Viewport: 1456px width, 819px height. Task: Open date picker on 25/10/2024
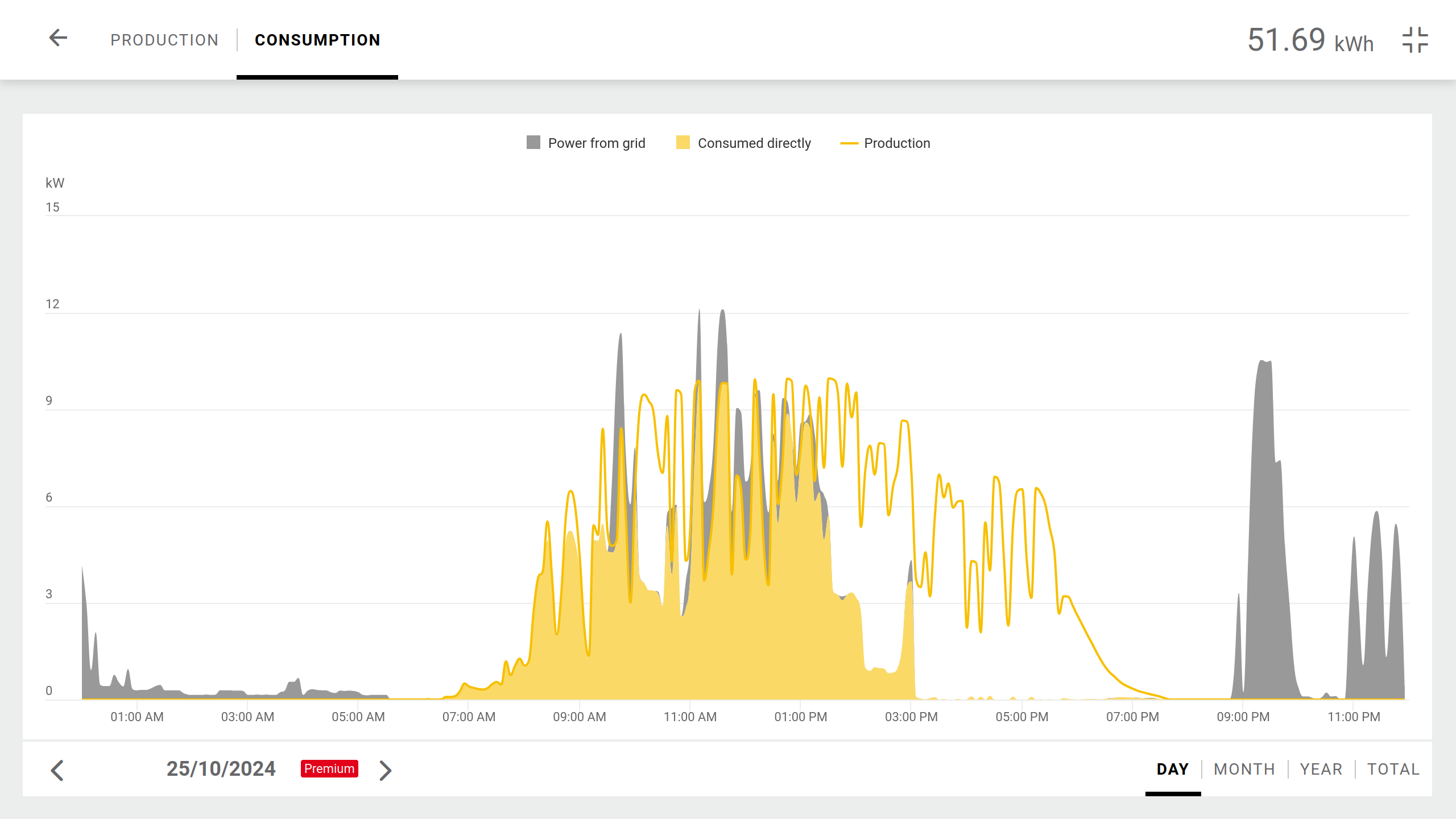click(x=221, y=769)
